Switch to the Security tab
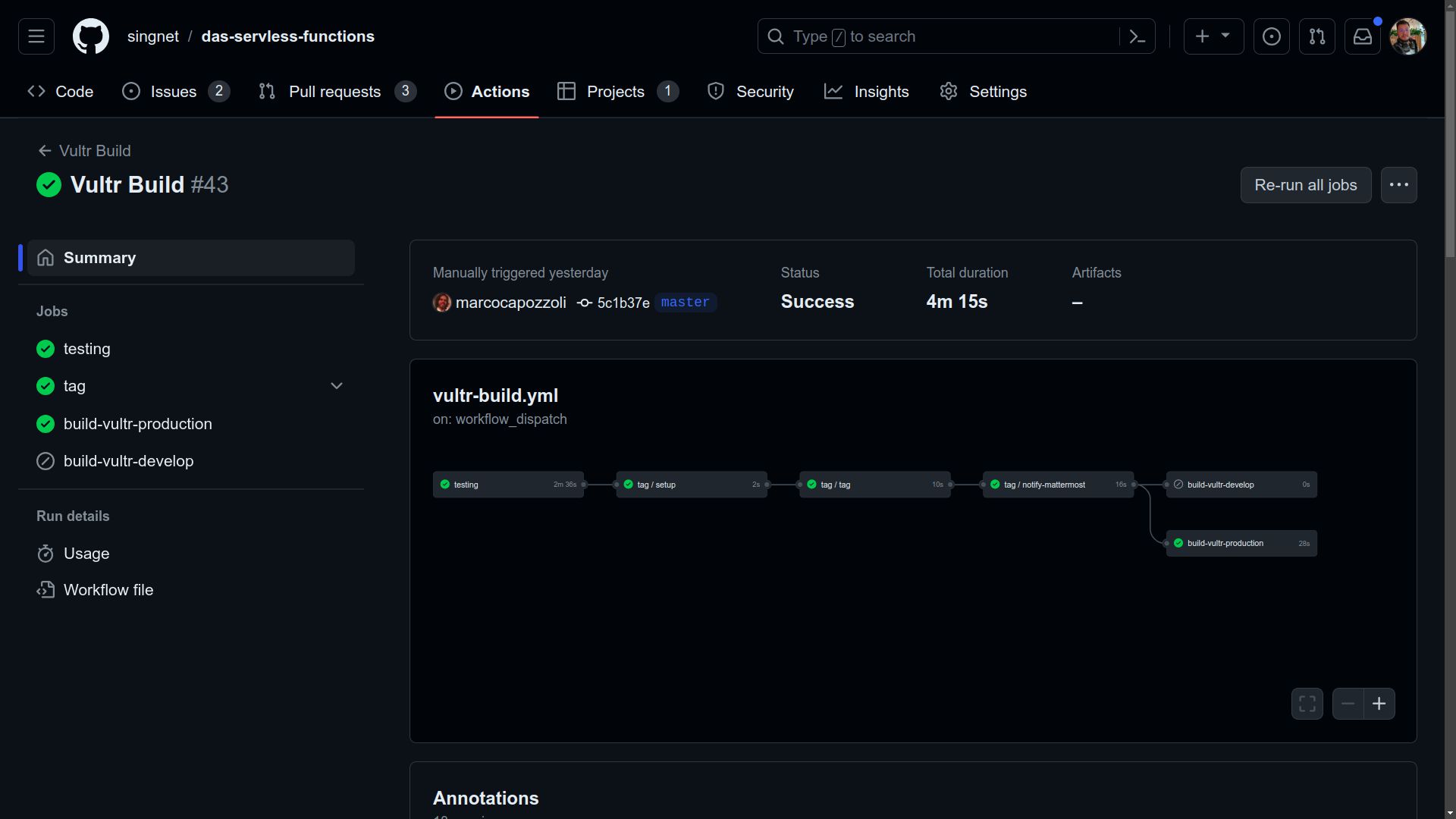This screenshot has height=819, width=1456. point(751,92)
